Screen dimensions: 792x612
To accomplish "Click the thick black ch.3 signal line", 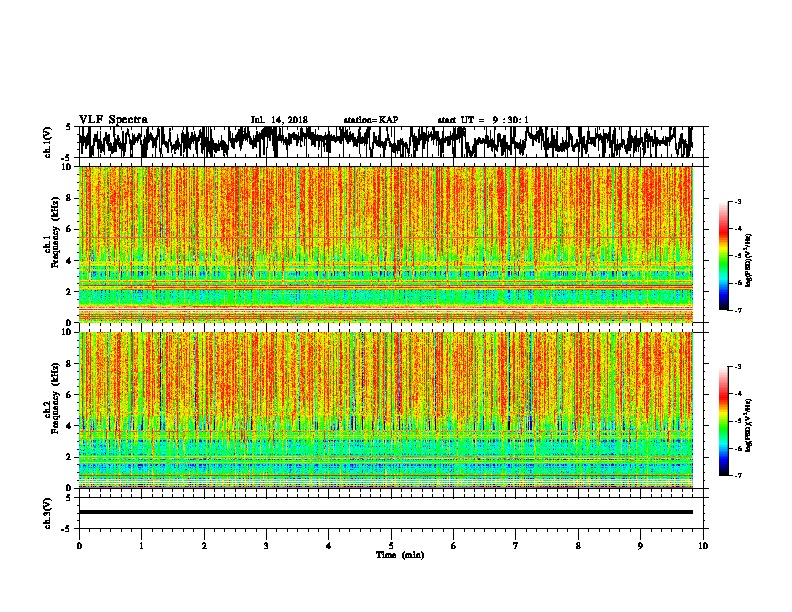I will pyautogui.click(x=386, y=512).
